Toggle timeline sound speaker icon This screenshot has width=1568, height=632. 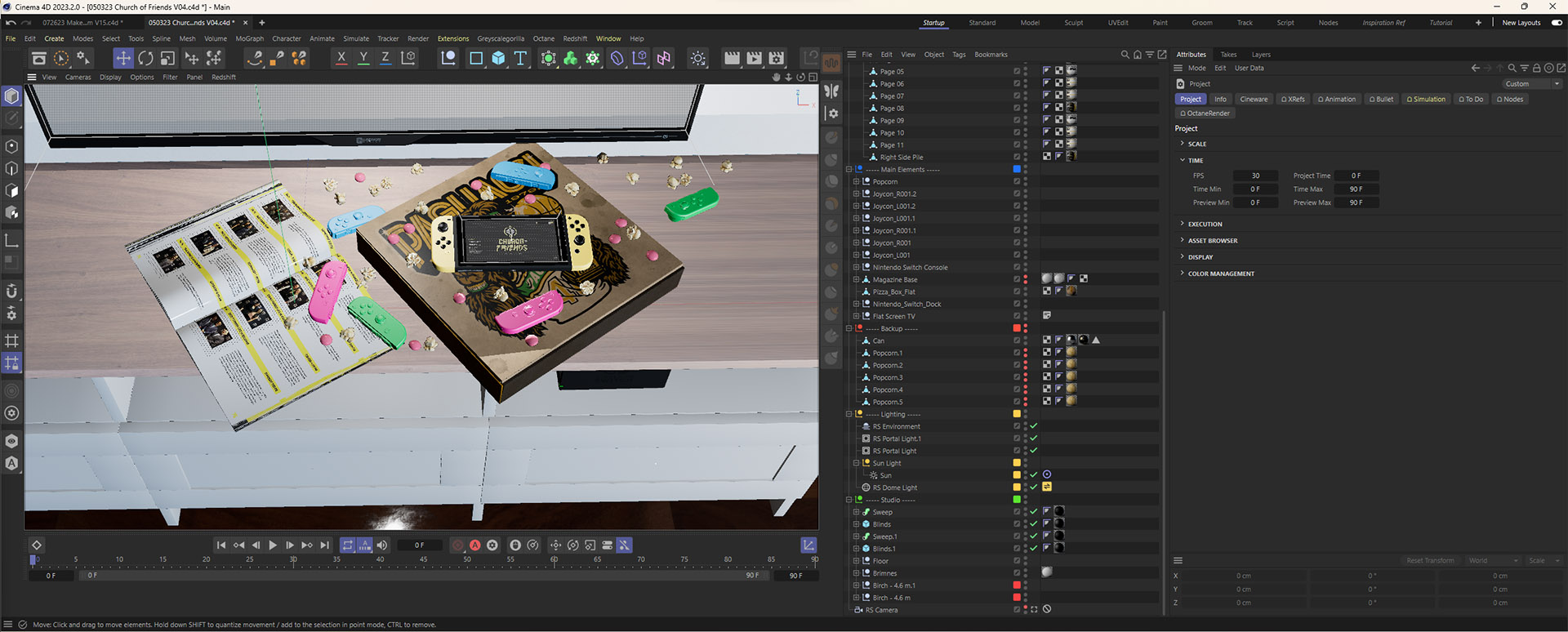click(x=382, y=545)
